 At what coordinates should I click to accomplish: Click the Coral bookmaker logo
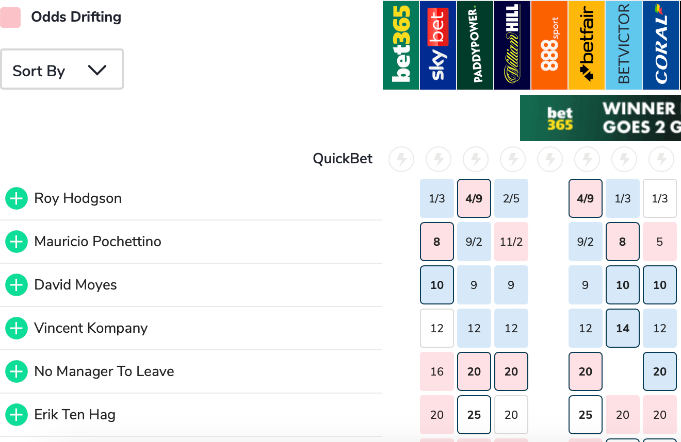pos(661,45)
